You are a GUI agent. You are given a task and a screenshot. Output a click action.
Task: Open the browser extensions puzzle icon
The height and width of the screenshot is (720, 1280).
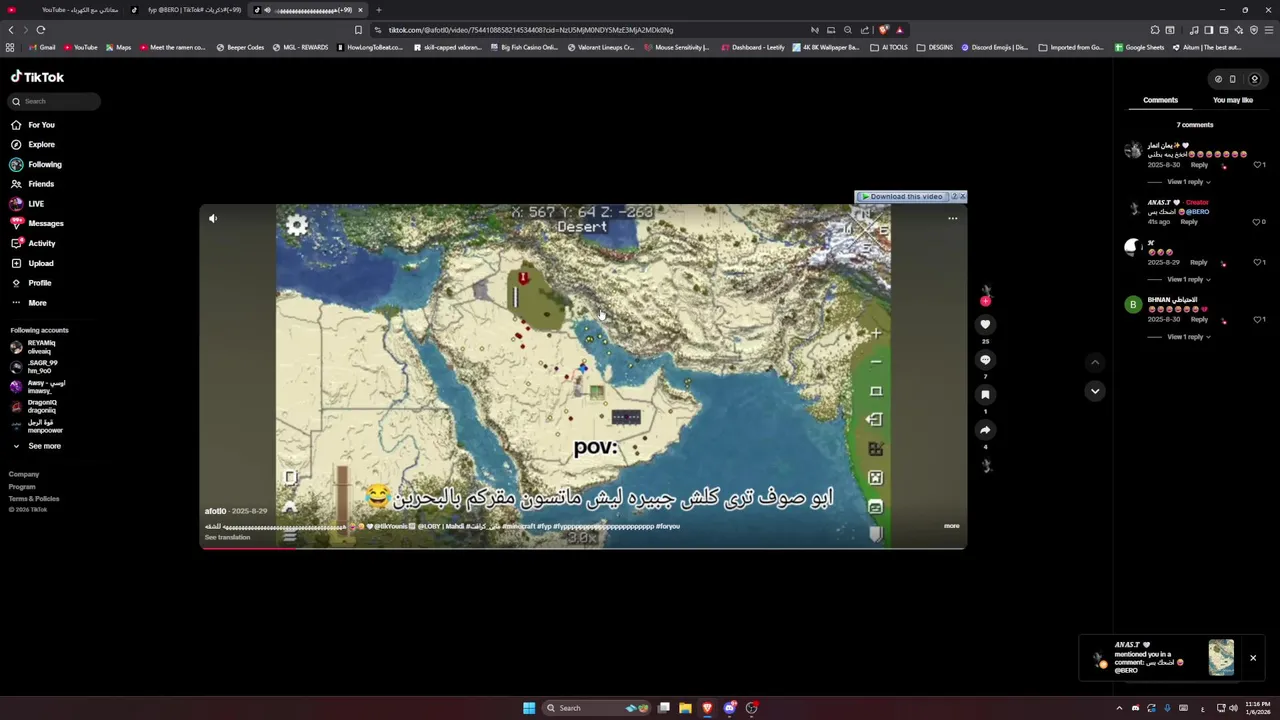coord(1155,30)
